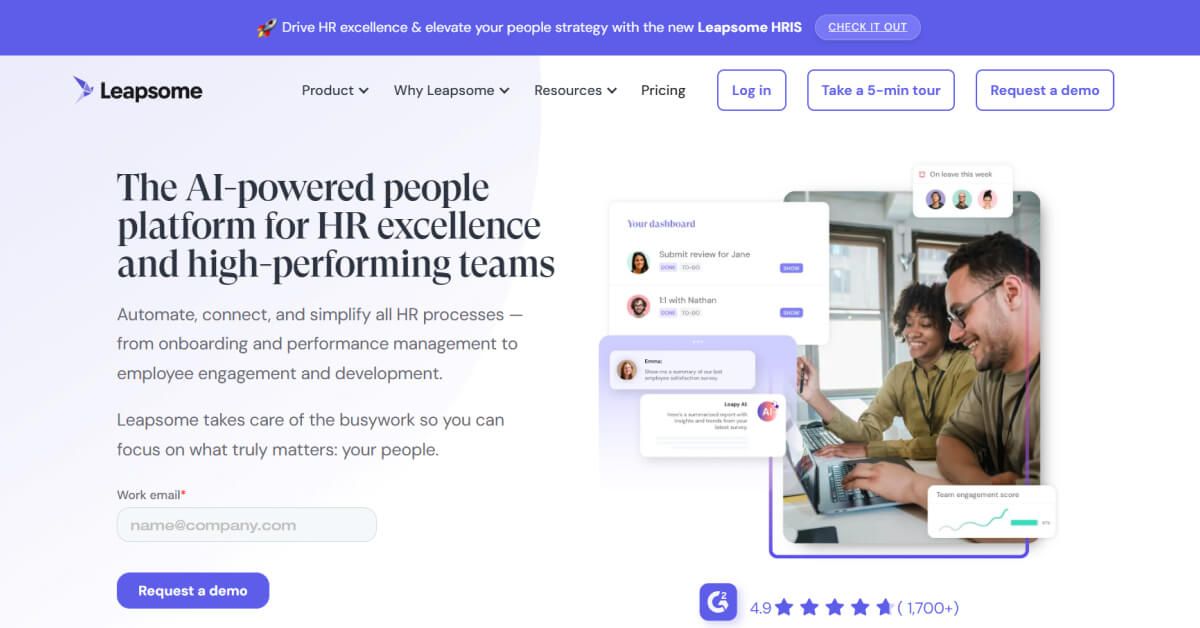Open the Pricing page
This screenshot has width=1200, height=628.
tap(663, 90)
